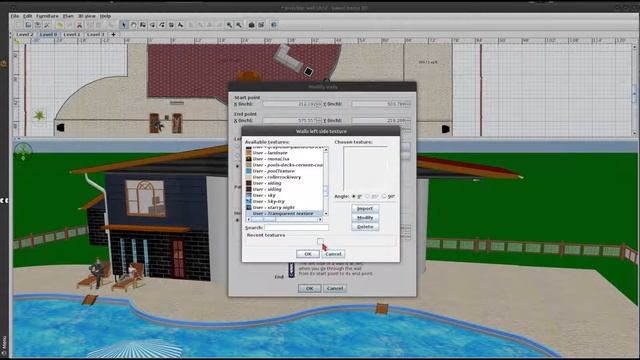This screenshot has width=640, height=360.
Task: Click texture list horizontal scroll right arrow
Action: (x=320, y=220)
